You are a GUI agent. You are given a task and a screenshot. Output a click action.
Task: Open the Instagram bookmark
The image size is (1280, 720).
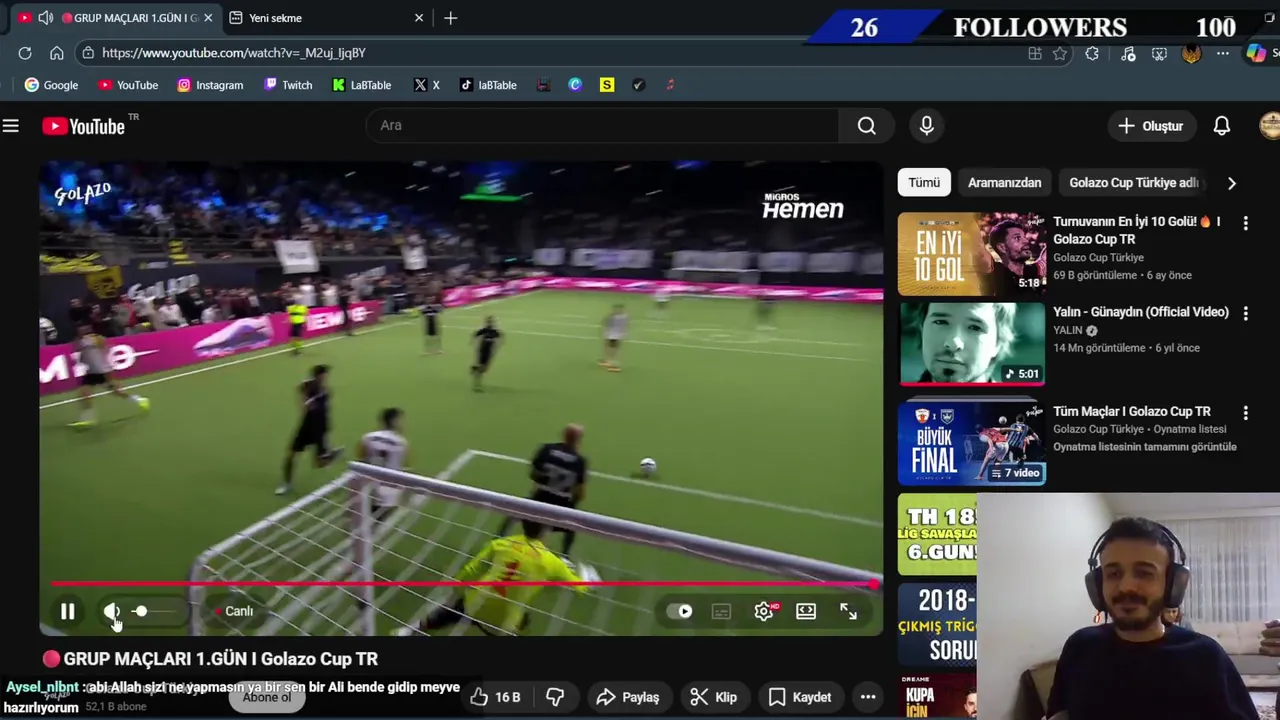coord(210,85)
